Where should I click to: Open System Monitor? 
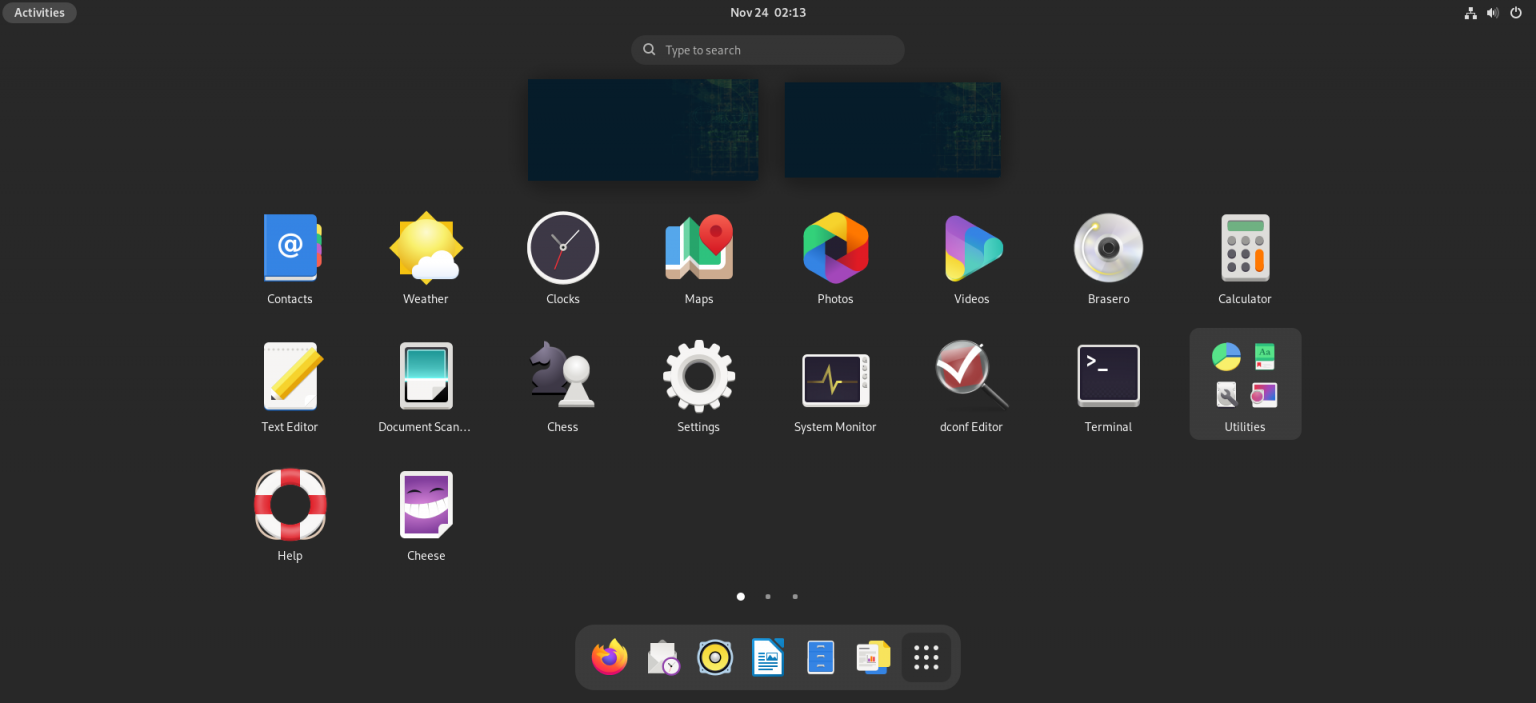tap(835, 376)
